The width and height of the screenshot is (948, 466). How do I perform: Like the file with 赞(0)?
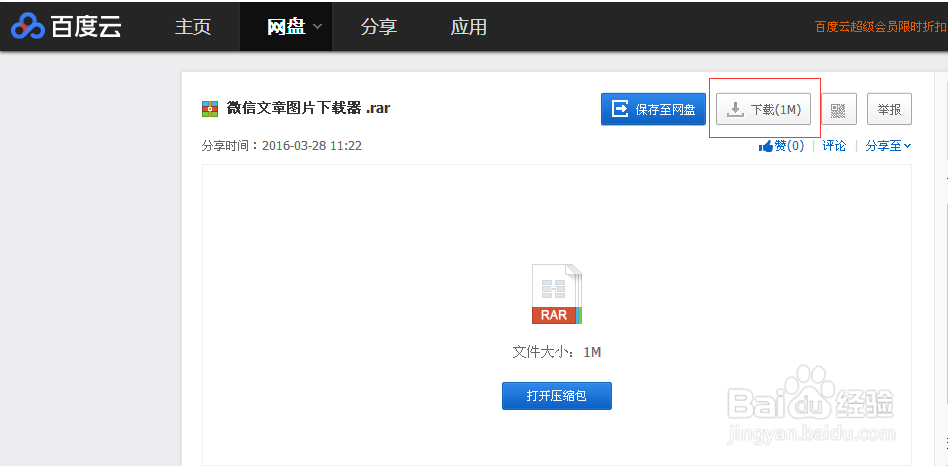782,146
